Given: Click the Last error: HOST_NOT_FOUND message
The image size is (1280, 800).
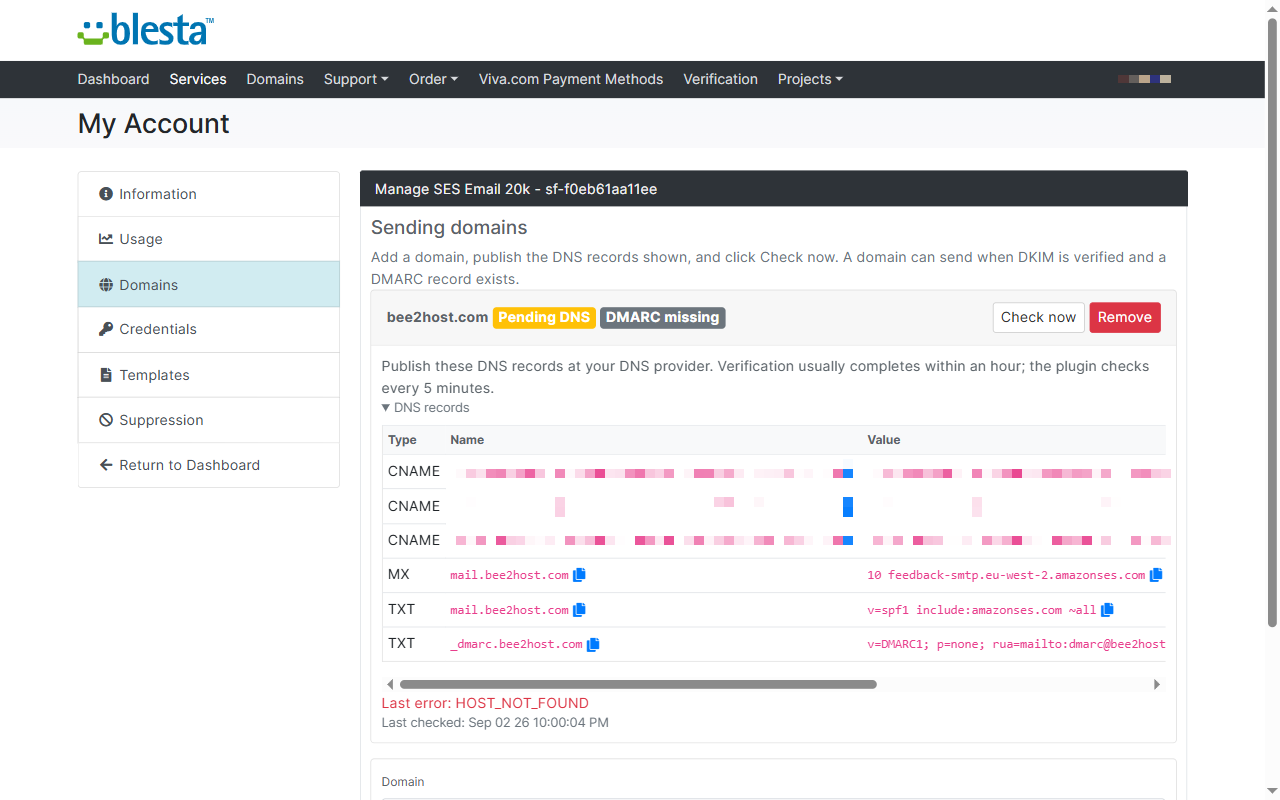Looking at the screenshot, I should click(485, 703).
